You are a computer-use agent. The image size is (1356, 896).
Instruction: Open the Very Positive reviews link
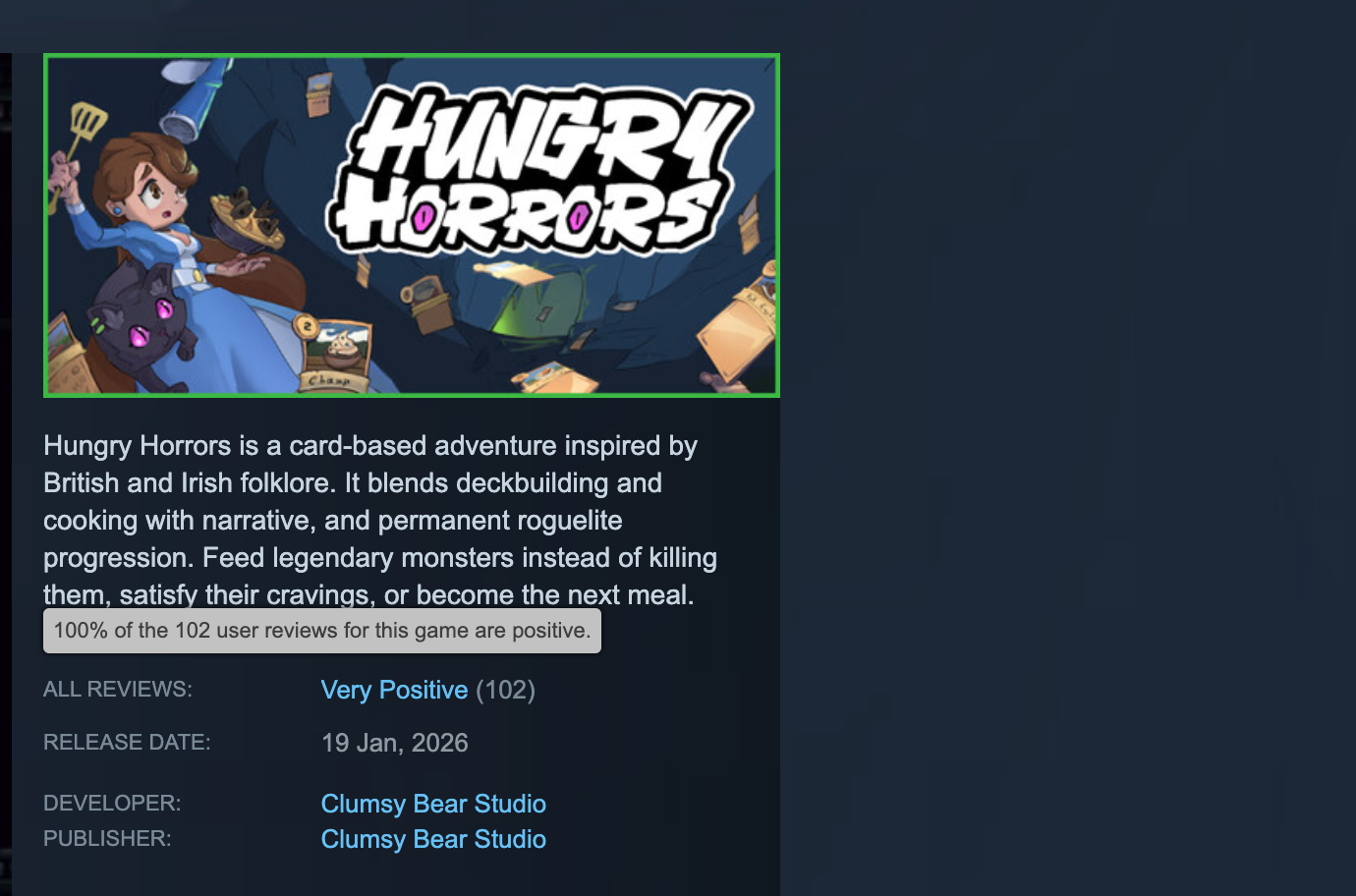pos(394,690)
